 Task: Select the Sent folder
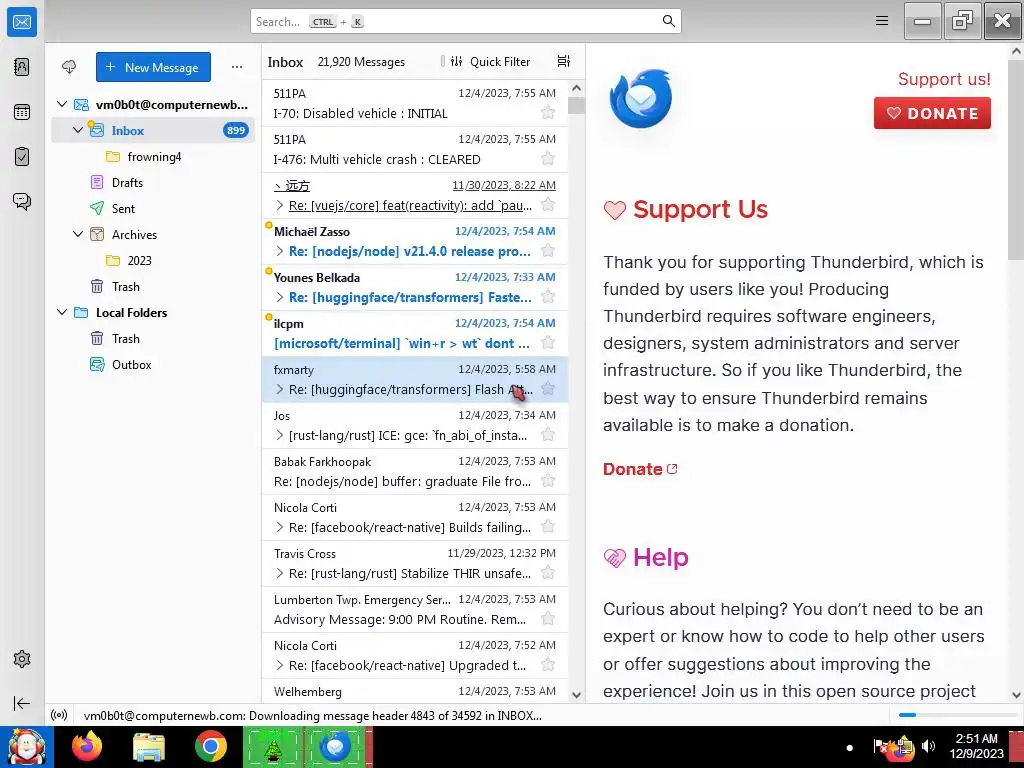point(123,209)
